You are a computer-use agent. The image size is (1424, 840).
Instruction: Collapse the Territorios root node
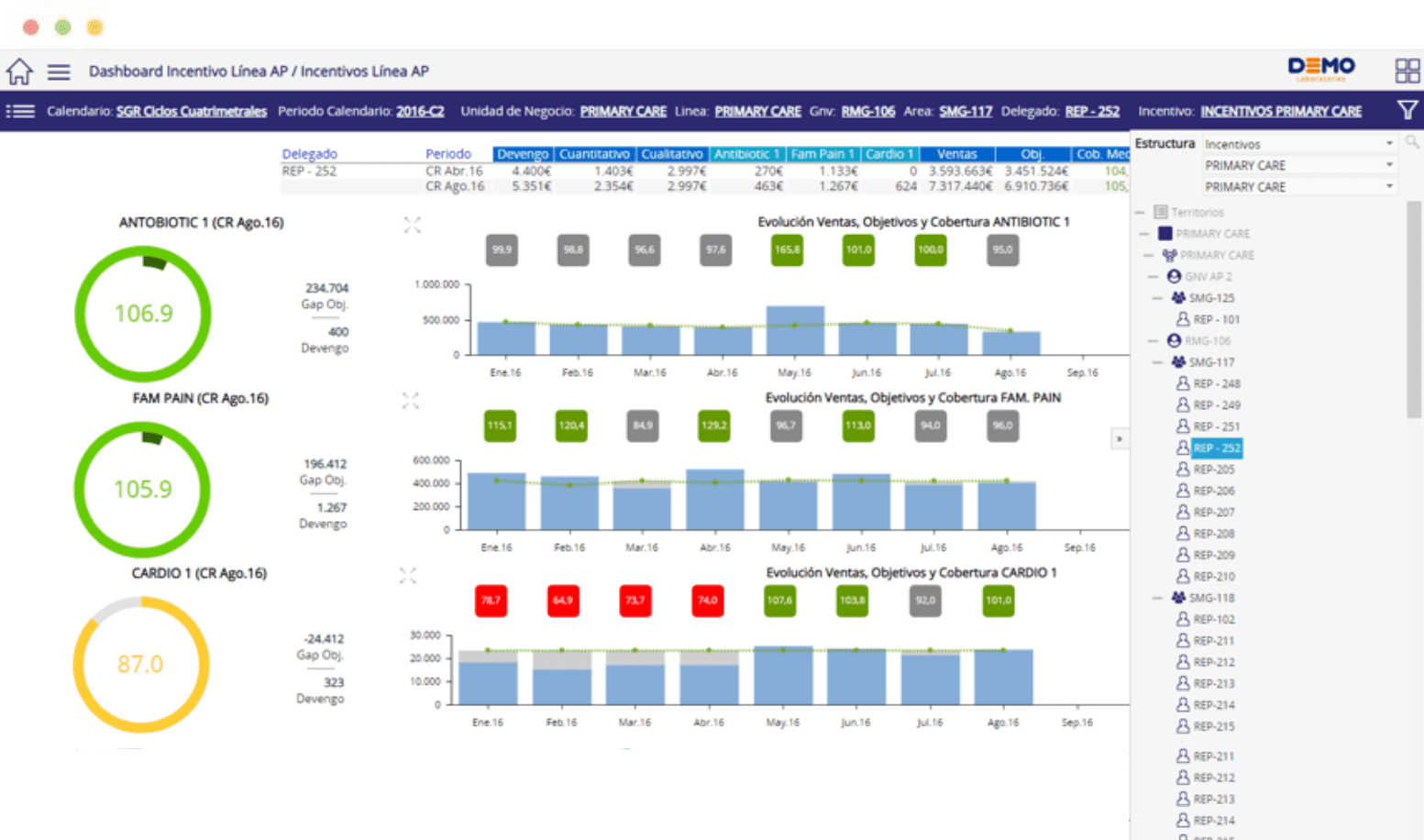coord(1140,212)
